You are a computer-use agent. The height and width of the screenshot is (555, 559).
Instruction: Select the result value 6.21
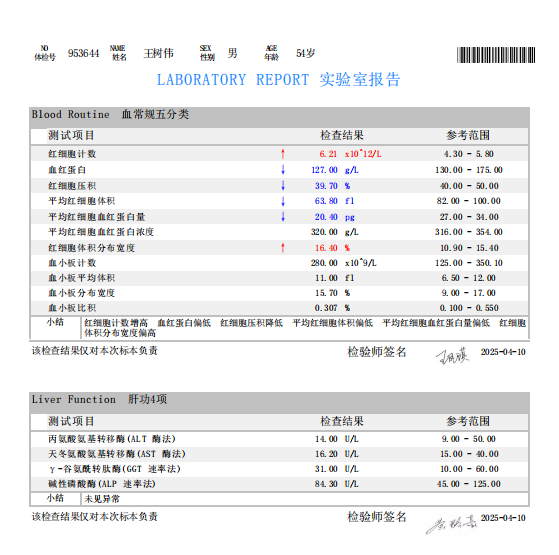[x=328, y=154]
